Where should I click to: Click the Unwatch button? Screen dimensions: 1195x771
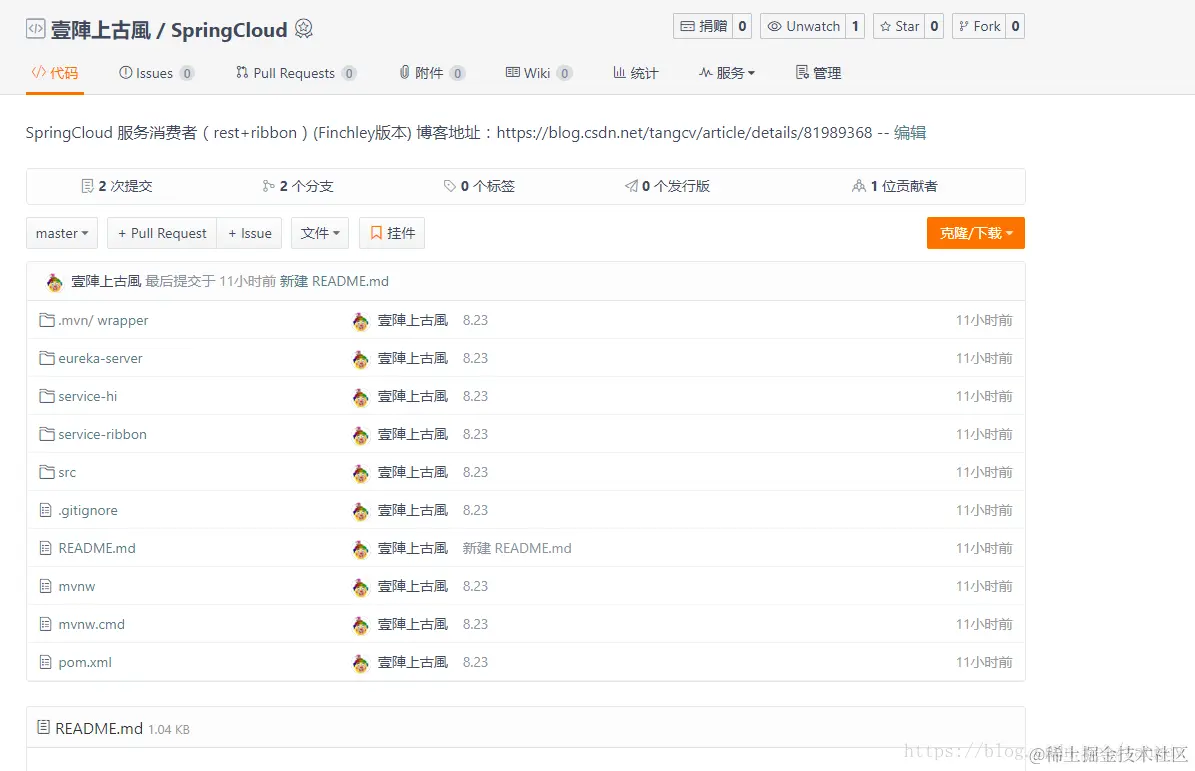[x=803, y=26]
